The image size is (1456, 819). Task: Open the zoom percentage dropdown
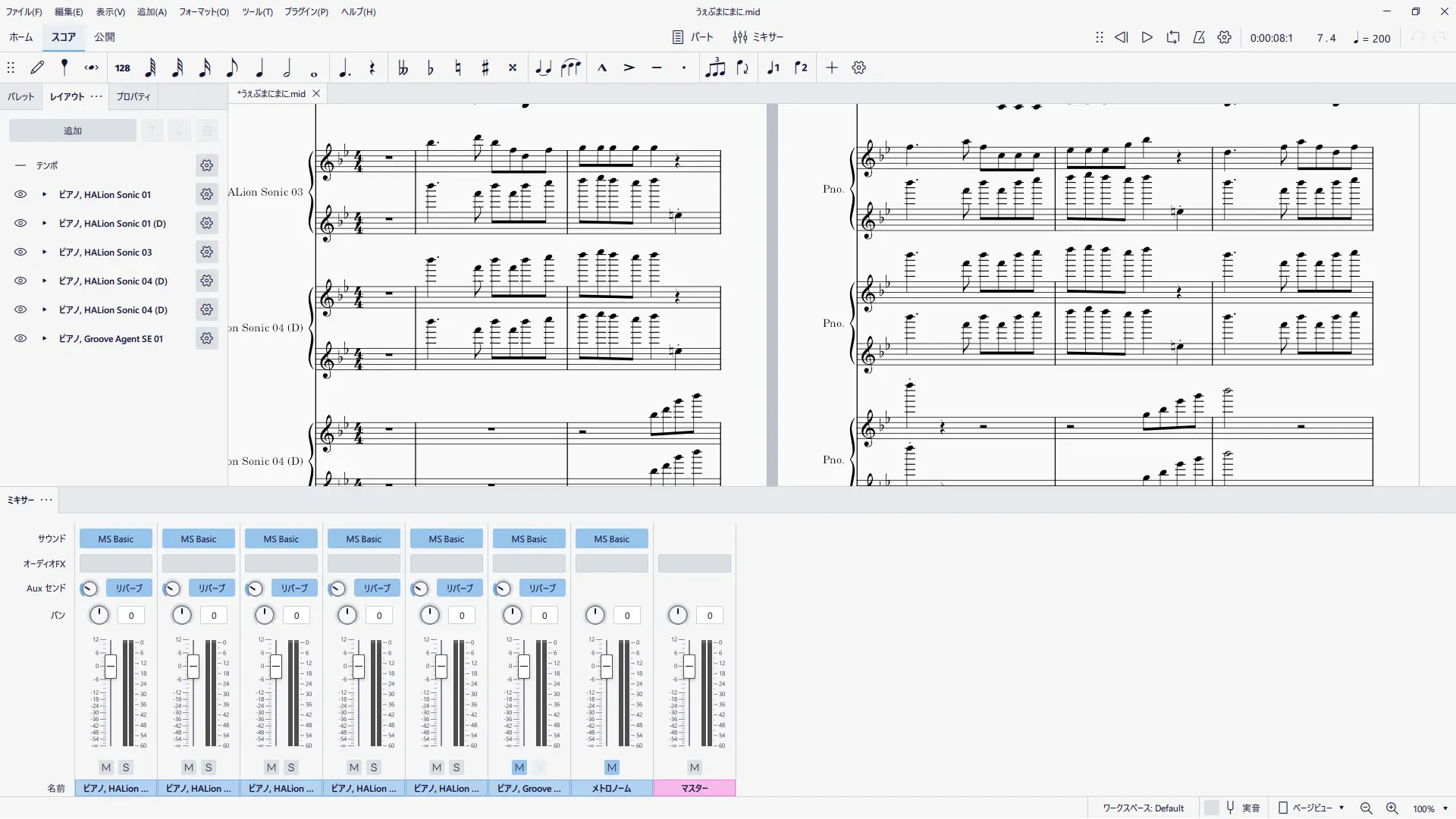coord(1445,808)
